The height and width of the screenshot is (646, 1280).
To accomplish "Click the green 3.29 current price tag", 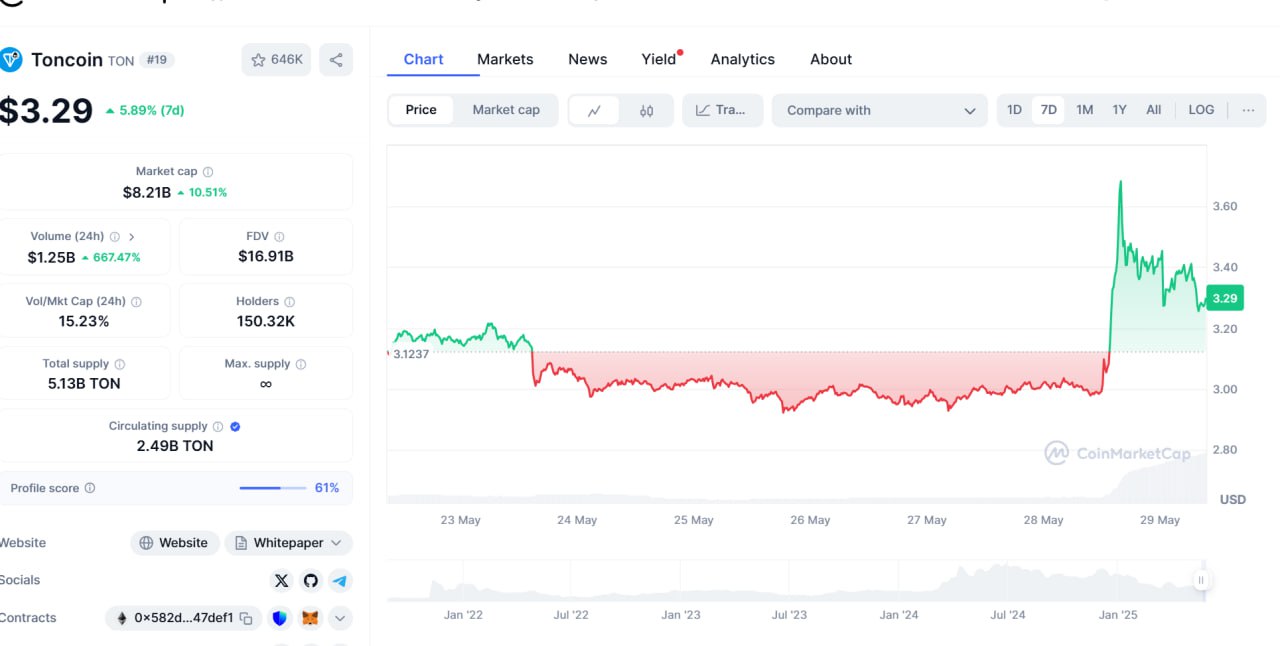I will pyautogui.click(x=1225, y=298).
